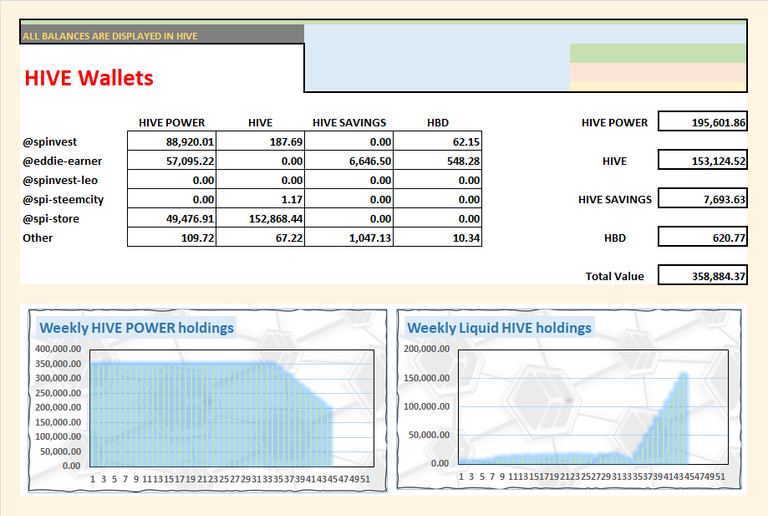
Task: Select the @eddie-earner row label
Action: coord(62,161)
